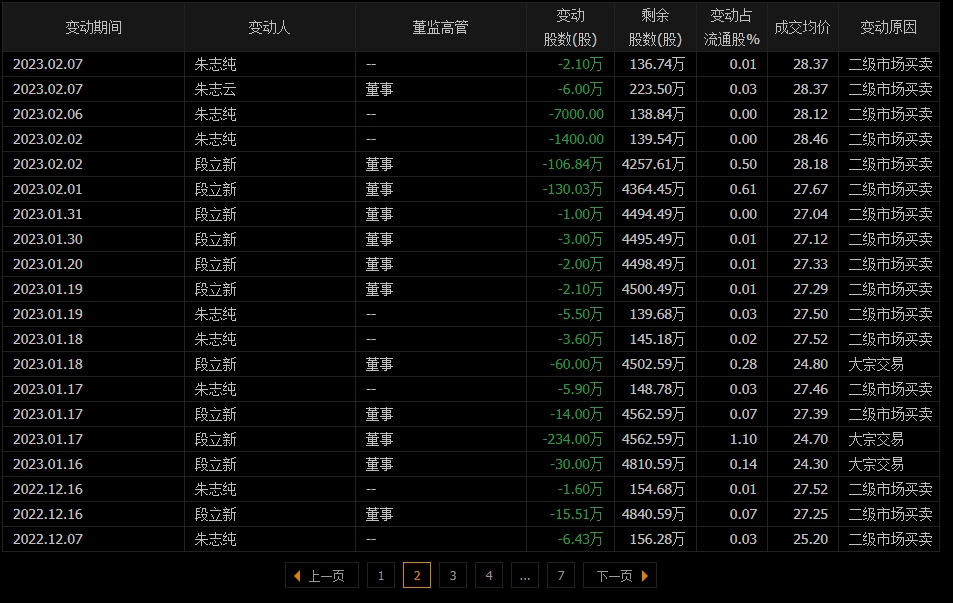Click 大宗交易 in the 24.80 price row

(x=876, y=364)
